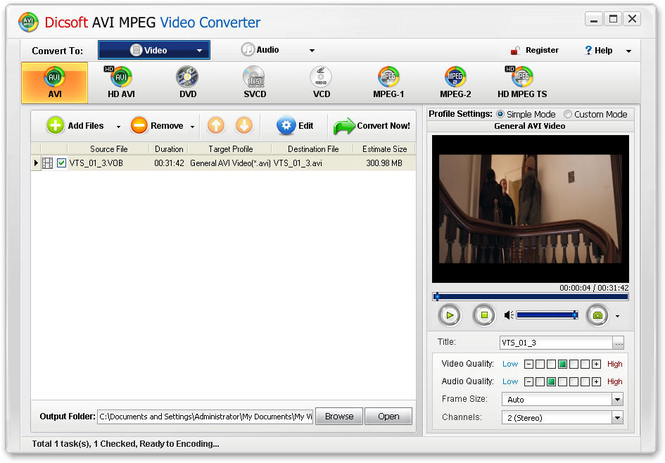Start conversion with the green arrow icon
This screenshot has height=463, width=665.
(344, 126)
